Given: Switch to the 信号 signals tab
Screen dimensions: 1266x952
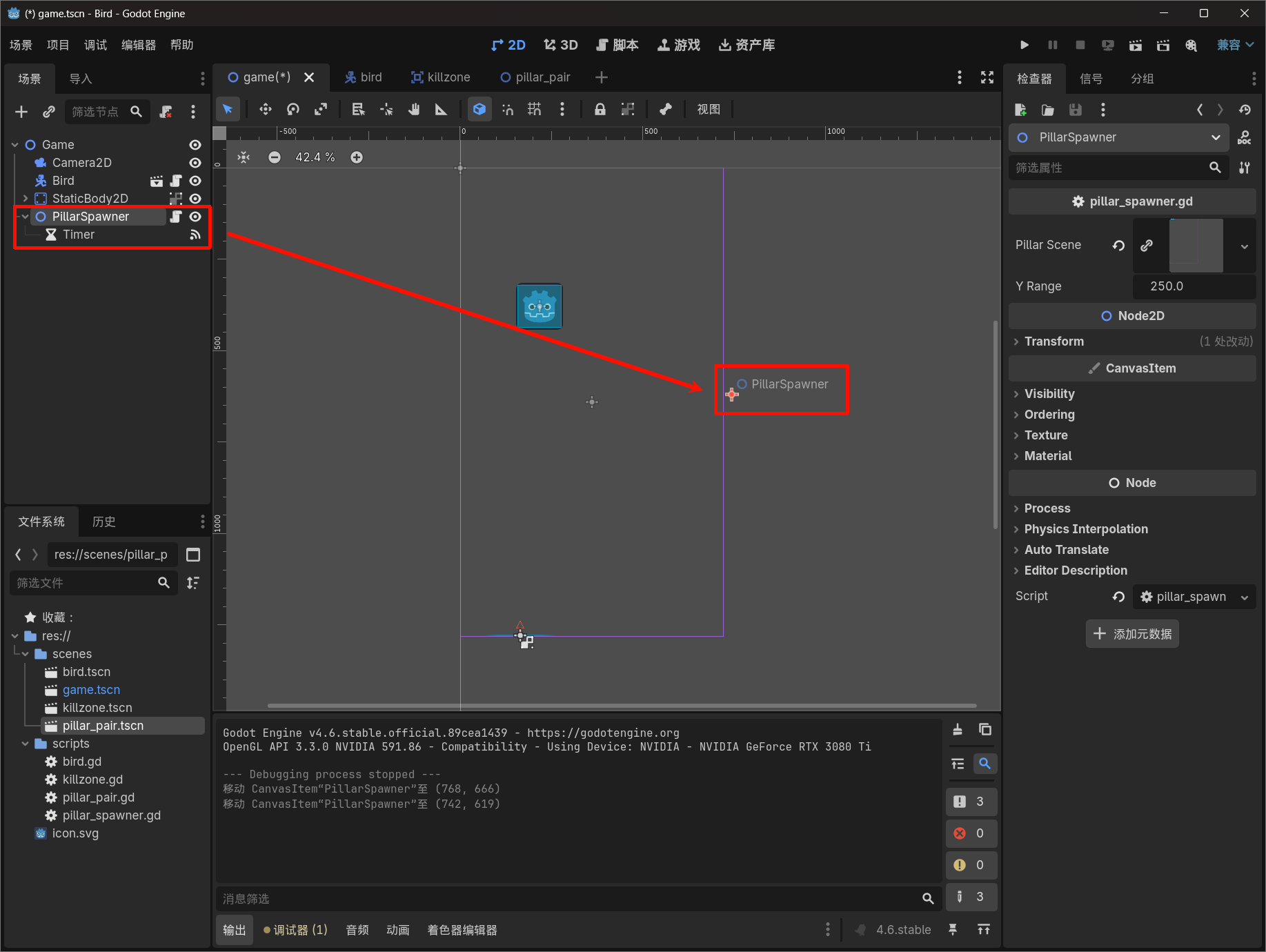Looking at the screenshot, I should [1091, 79].
